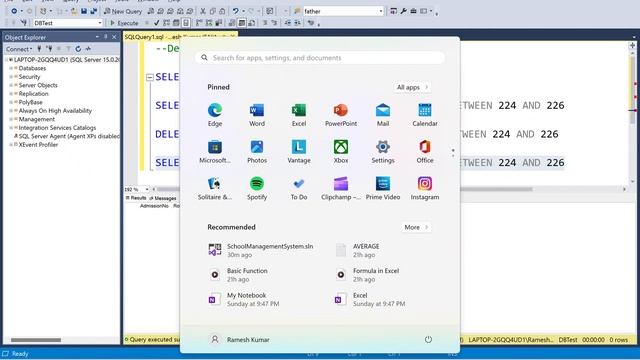Click the Execute button
Image resolution: width=640 pixels, height=360 pixels.
click(124, 23)
